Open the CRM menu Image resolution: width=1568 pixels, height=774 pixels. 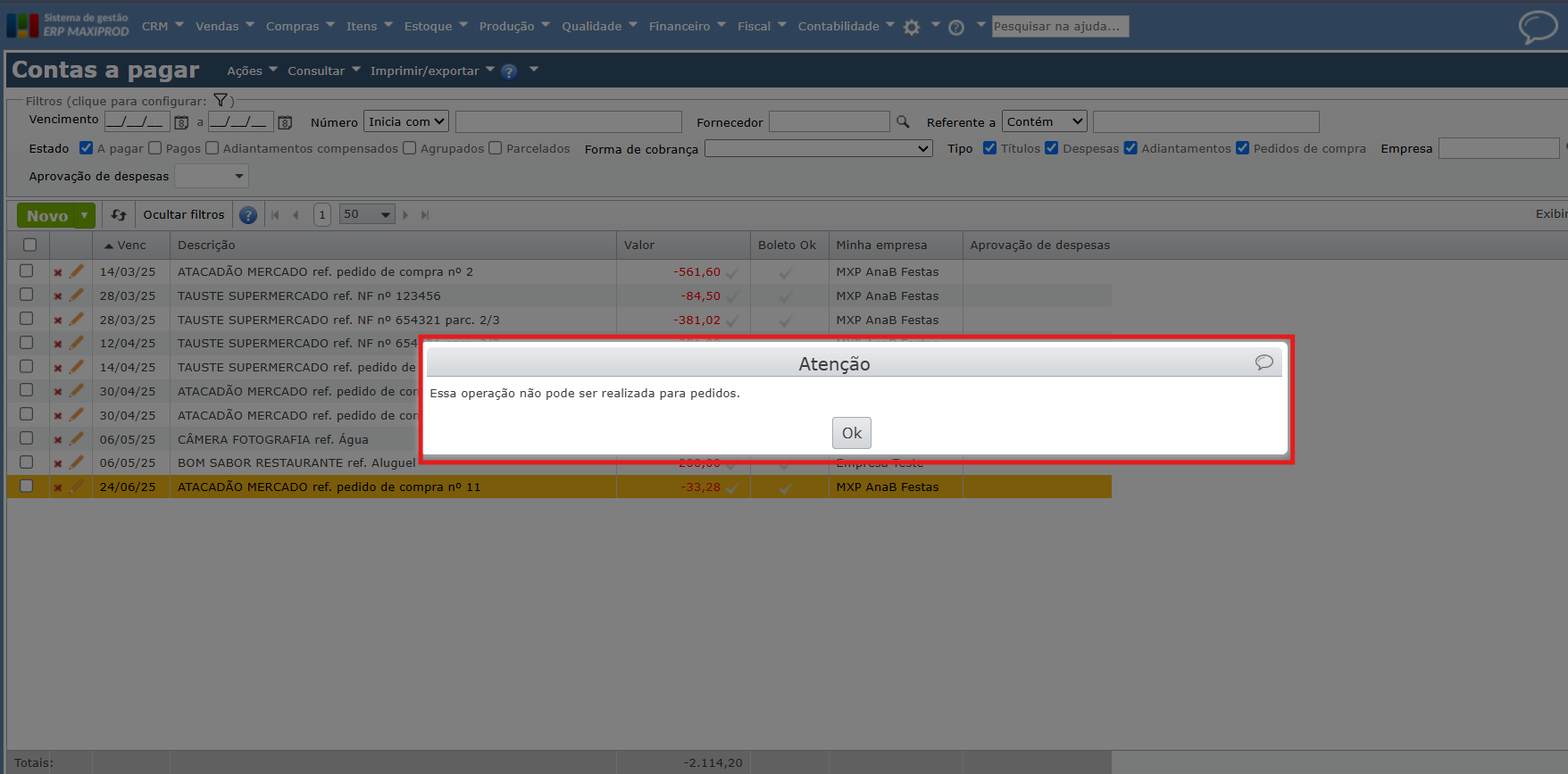163,26
